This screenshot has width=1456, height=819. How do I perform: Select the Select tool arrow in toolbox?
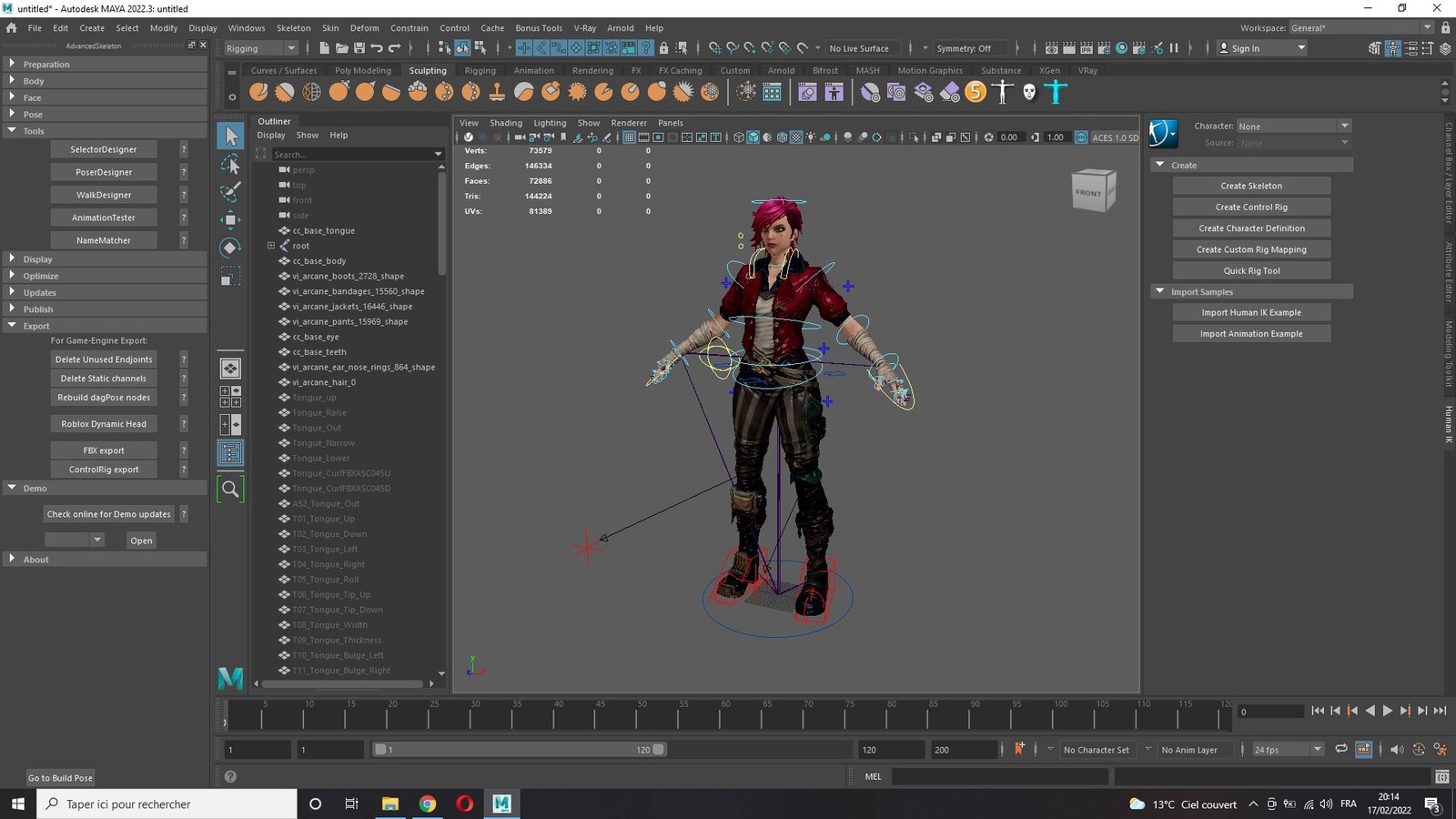pyautogui.click(x=231, y=136)
